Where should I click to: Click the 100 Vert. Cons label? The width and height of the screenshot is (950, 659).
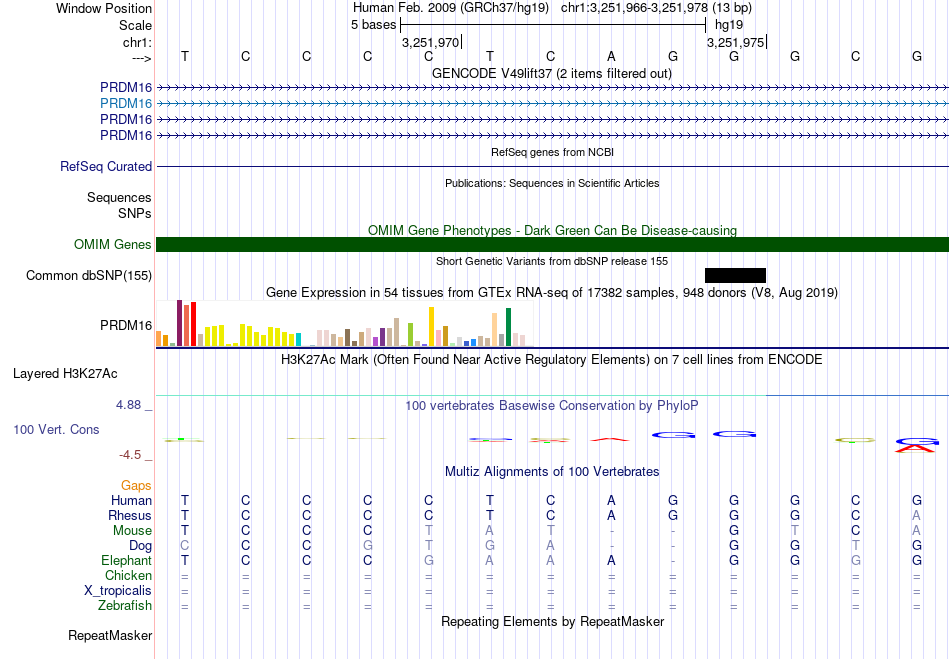56,429
